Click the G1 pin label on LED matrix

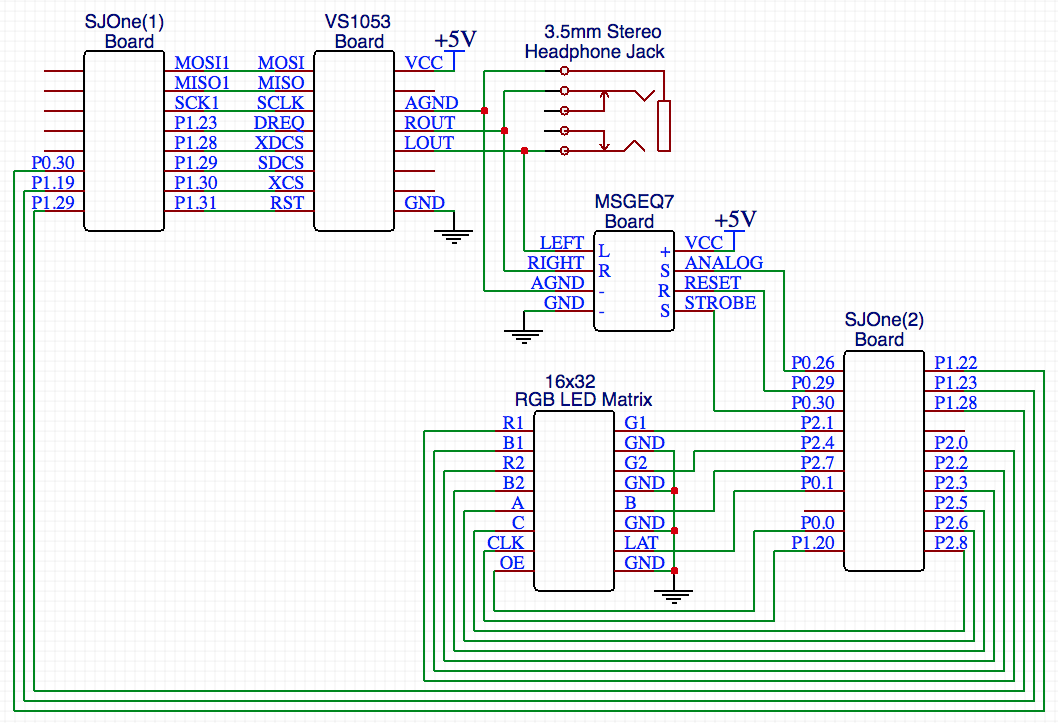coord(636,423)
